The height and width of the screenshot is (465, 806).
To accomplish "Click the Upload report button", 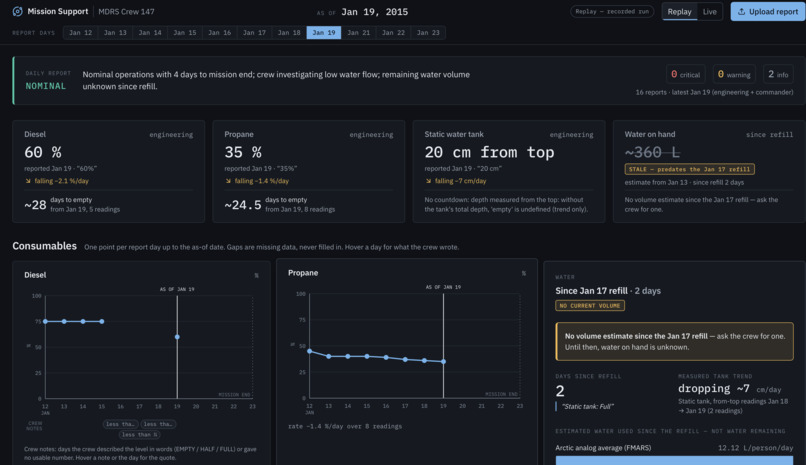I will (767, 11).
